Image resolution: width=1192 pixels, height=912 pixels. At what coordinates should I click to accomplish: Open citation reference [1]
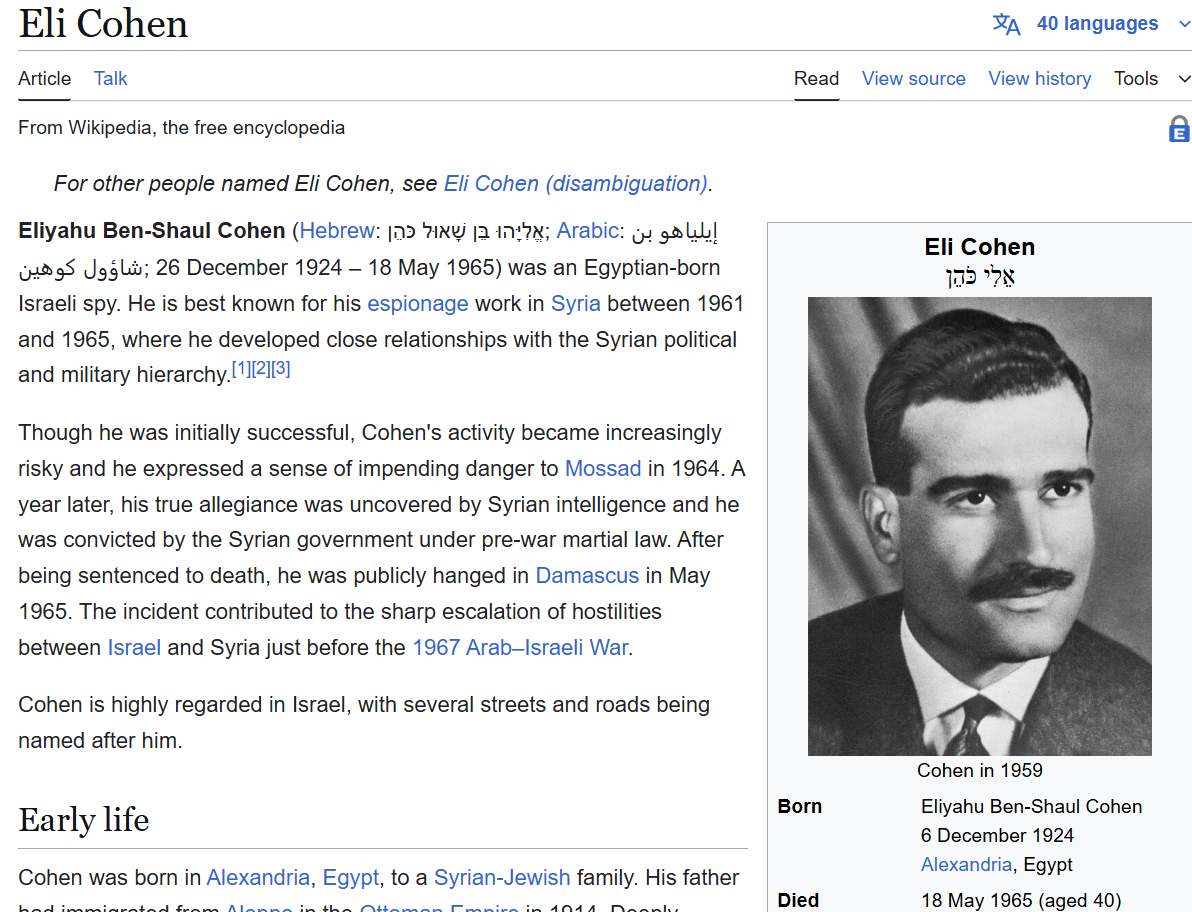pyautogui.click(x=241, y=369)
